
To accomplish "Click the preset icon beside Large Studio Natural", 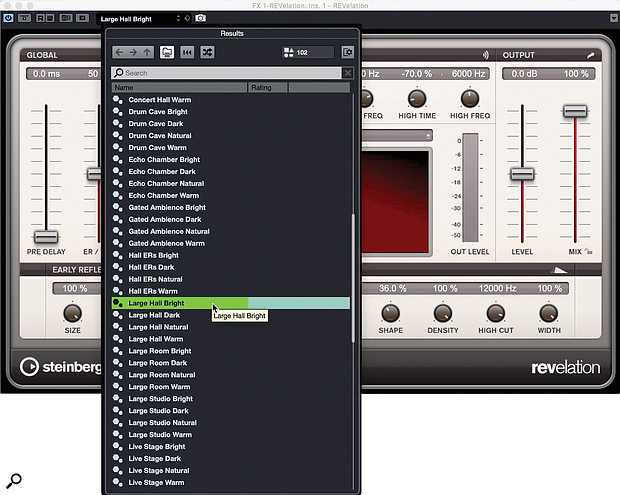I will click(x=117, y=423).
